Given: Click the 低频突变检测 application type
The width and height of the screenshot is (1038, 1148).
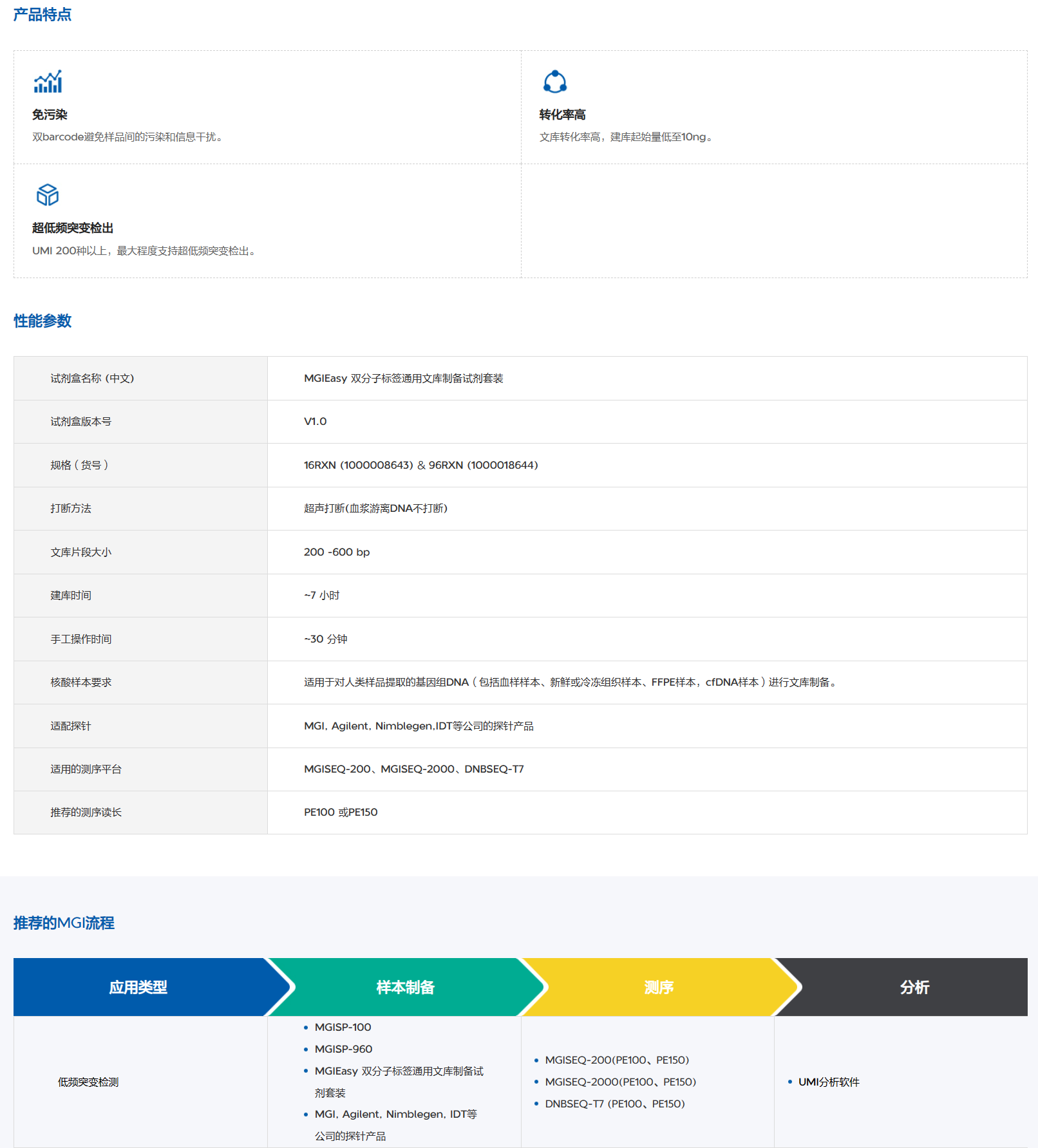Looking at the screenshot, I should click(88, 1082).
